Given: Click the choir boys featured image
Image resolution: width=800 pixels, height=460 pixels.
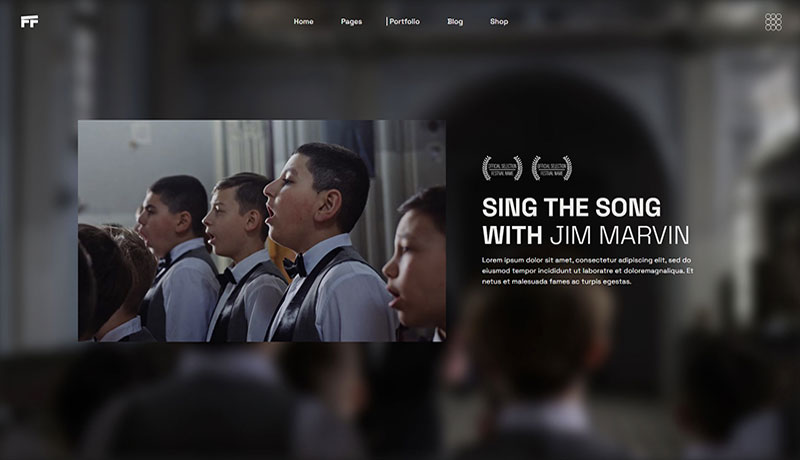Looking at the screenshot, I should (262, 231).
